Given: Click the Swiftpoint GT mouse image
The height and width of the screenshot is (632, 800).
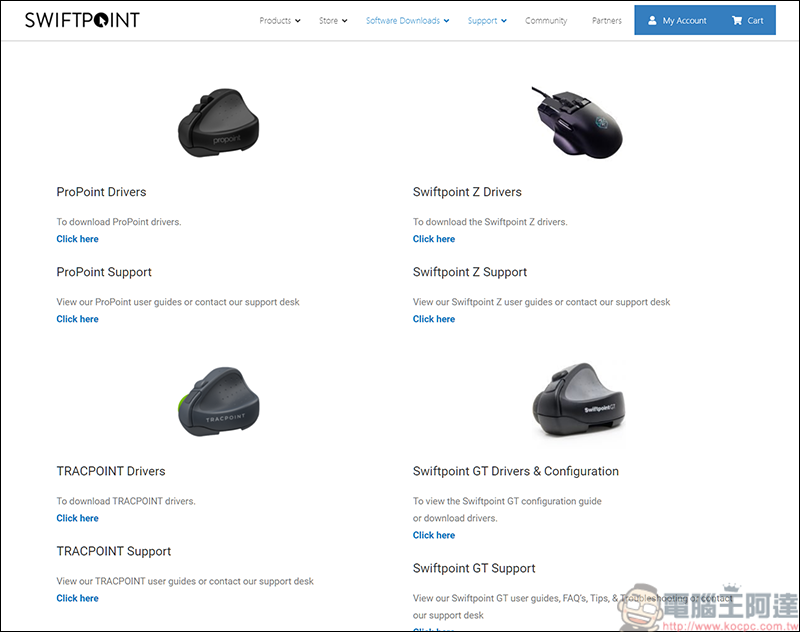Looking at the screenshot, I should point(578,399).
